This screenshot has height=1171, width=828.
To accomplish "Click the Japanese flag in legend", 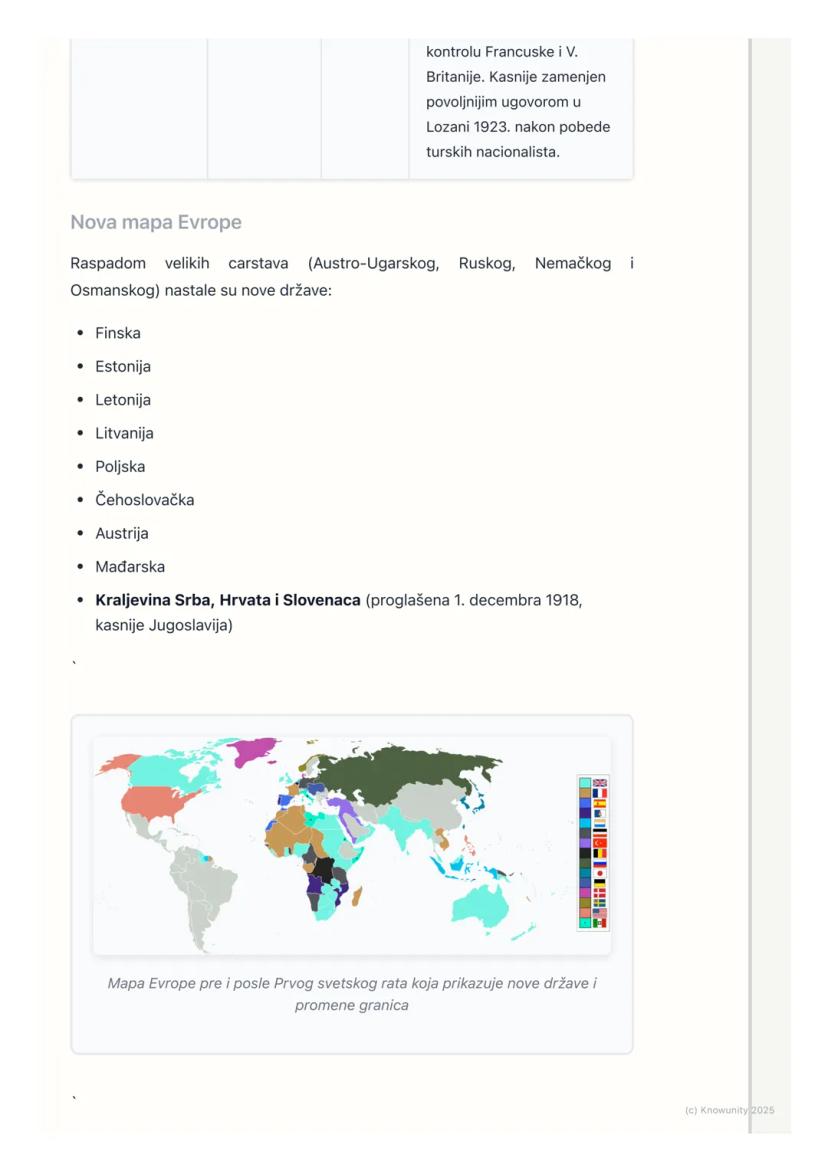I will point(600,873).
